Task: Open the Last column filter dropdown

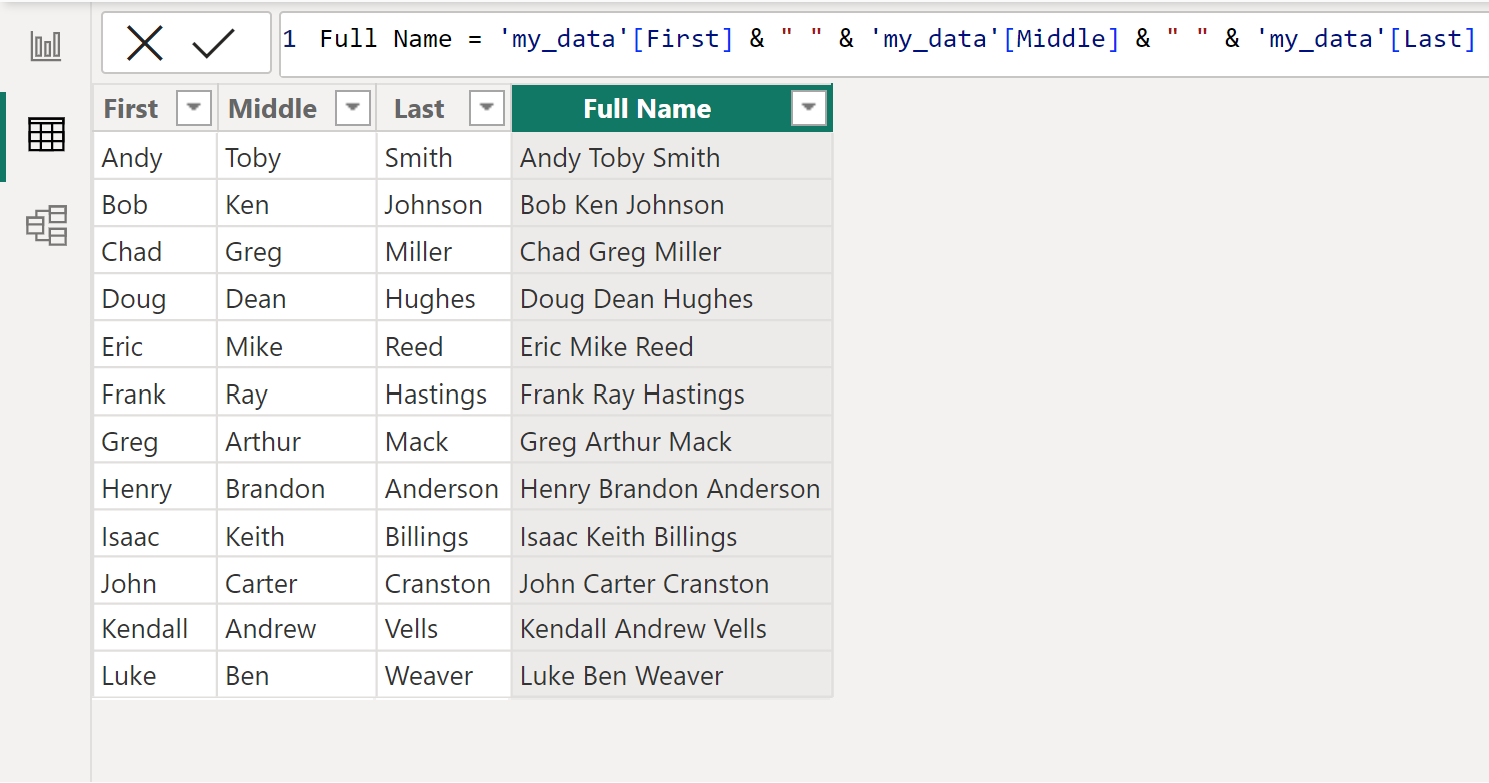Action: click(487, 108)
